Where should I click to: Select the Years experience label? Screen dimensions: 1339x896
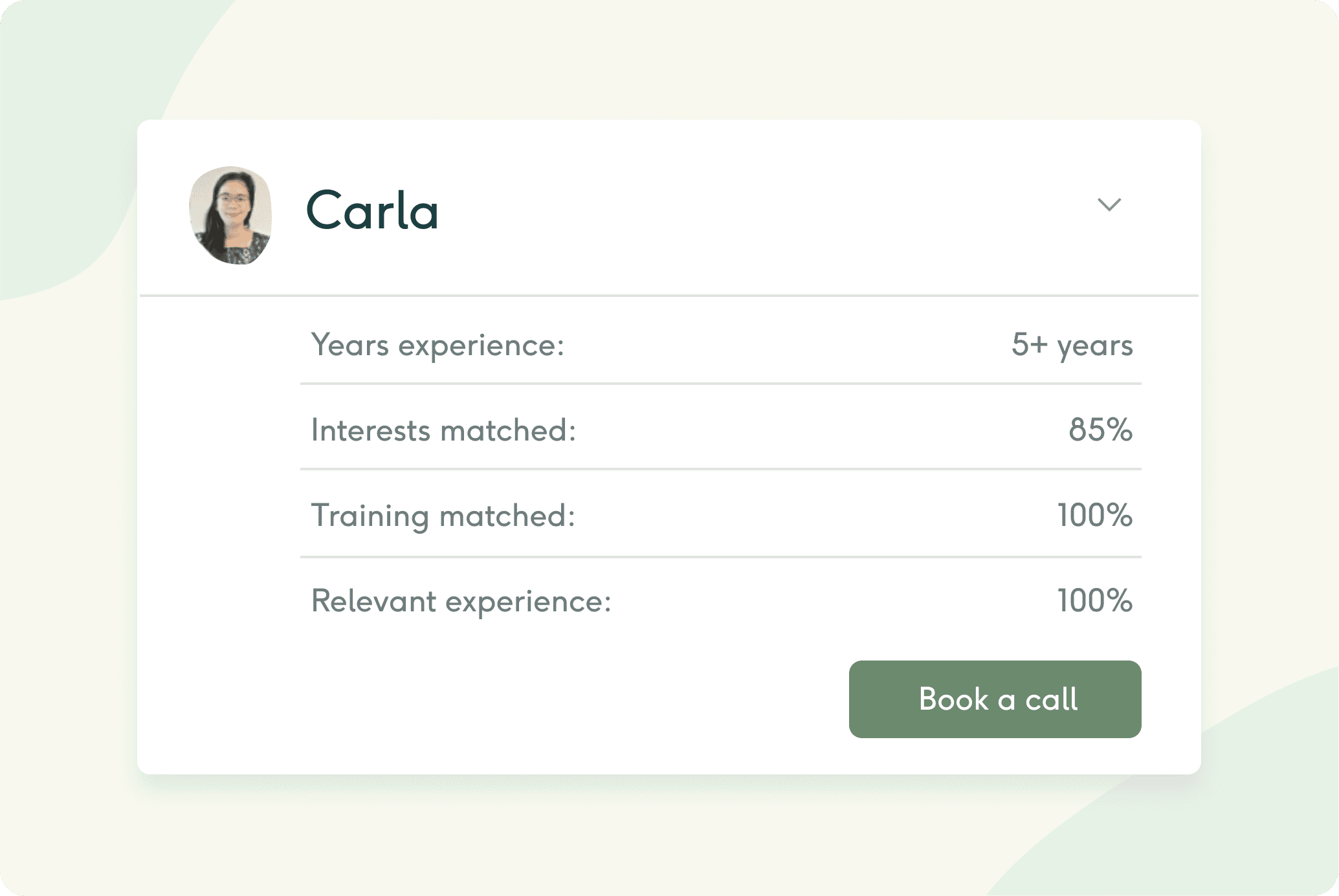pyautogui.click(x=437, y=345)
